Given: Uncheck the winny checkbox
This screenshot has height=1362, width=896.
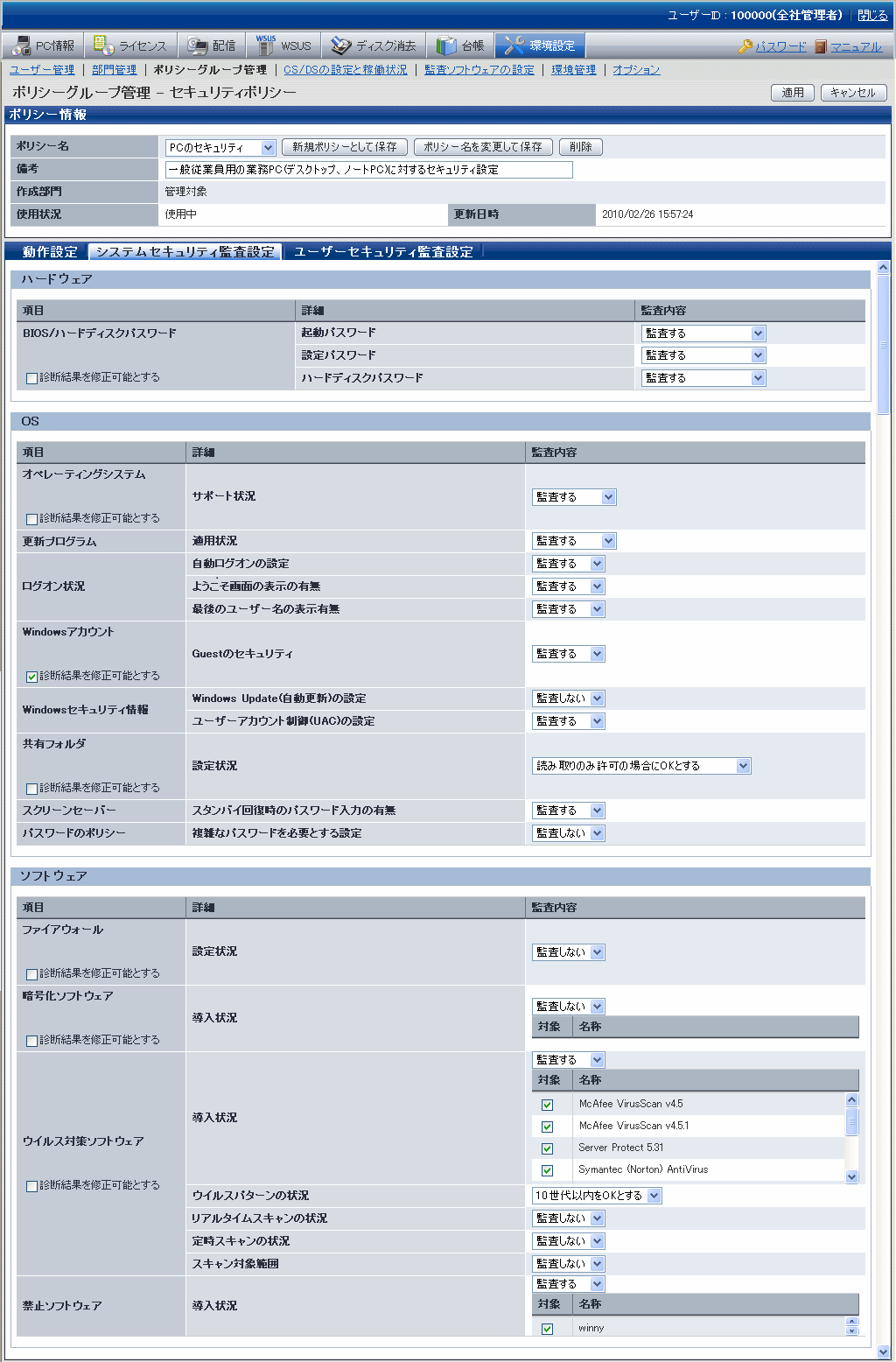Looking at the screenshot, I should [548, 1329].
